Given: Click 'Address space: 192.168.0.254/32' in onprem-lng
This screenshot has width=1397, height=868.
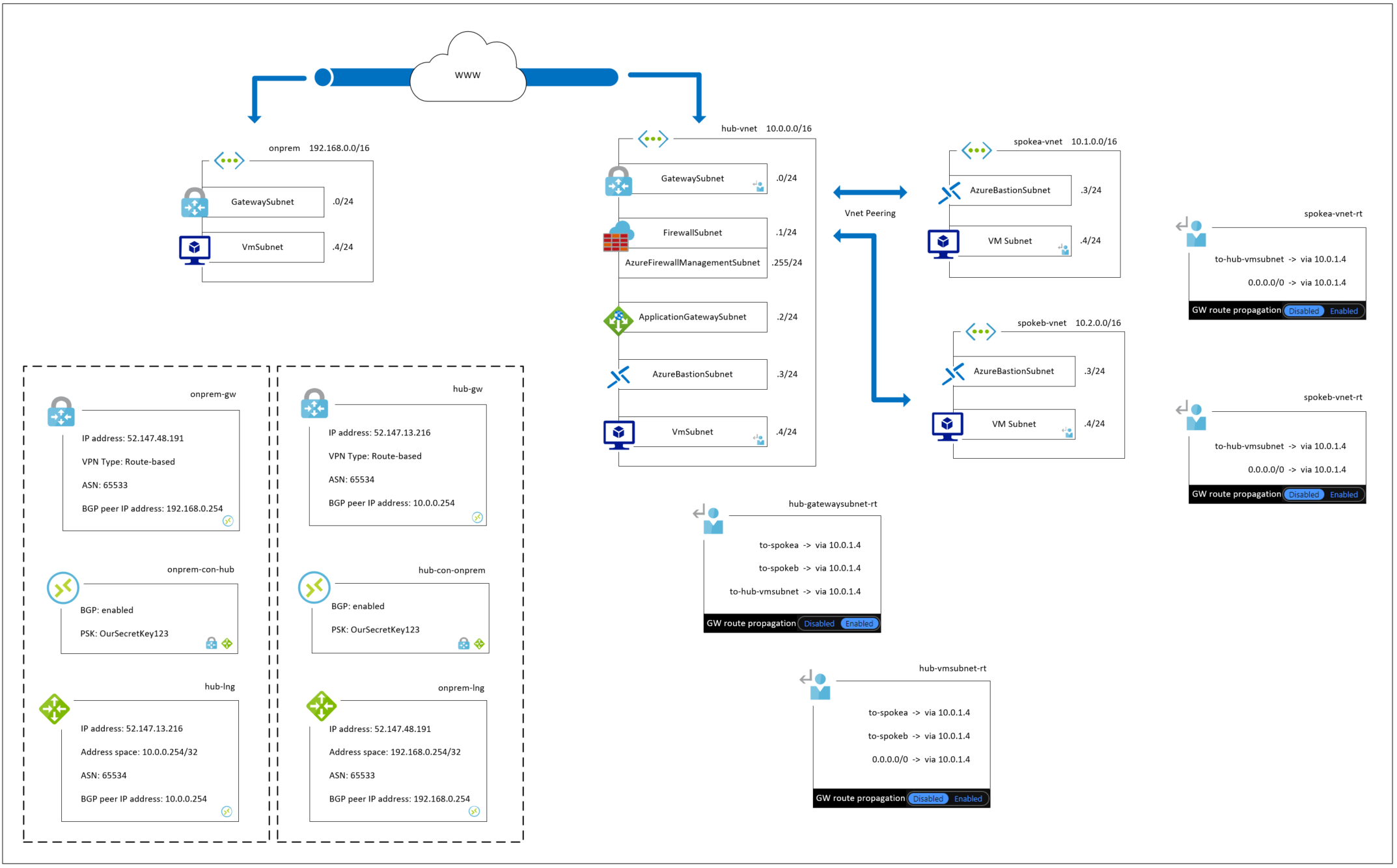Looking at the screenshot, I should (x=395, y=752).
